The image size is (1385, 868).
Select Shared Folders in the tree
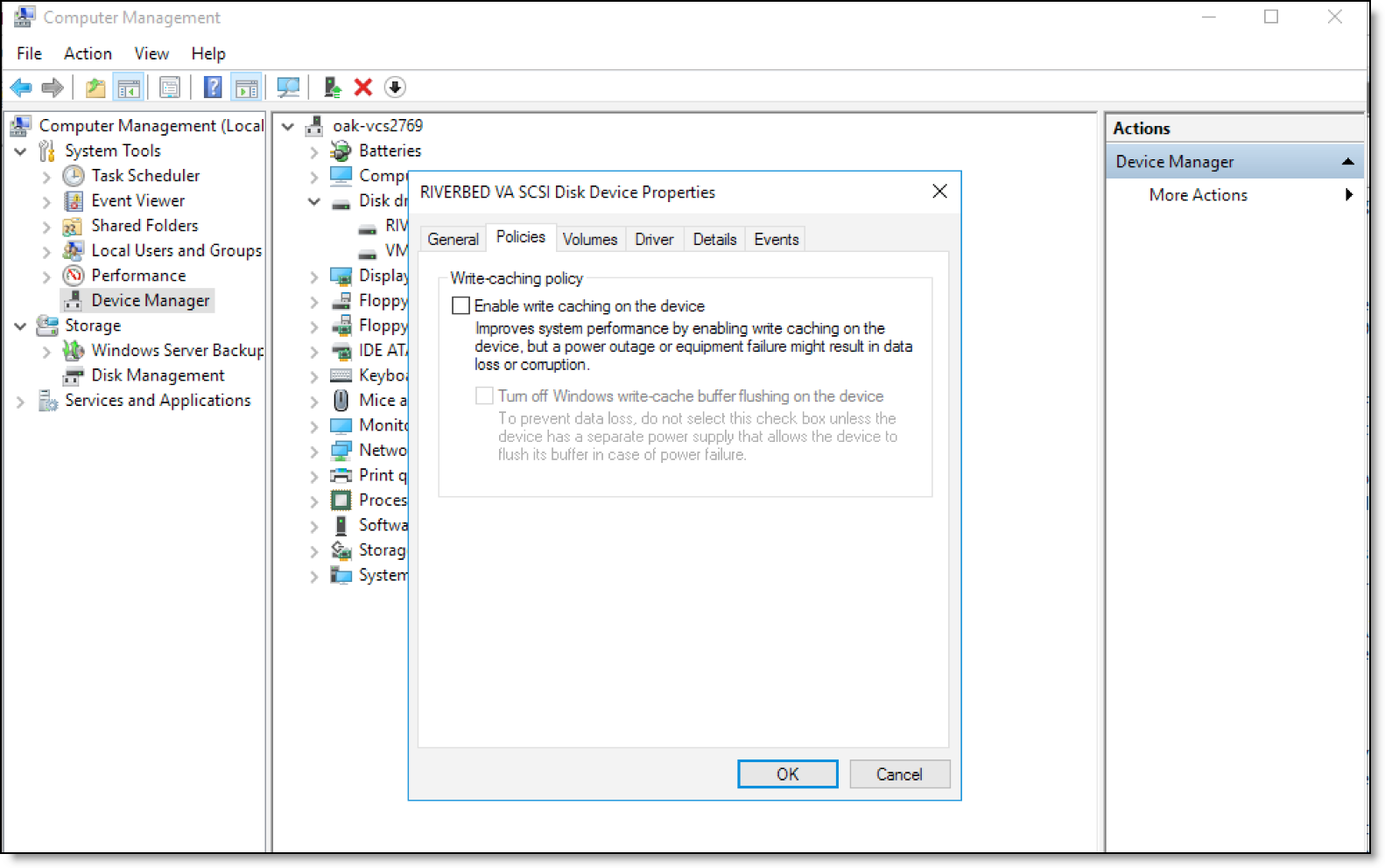point(144,226)
